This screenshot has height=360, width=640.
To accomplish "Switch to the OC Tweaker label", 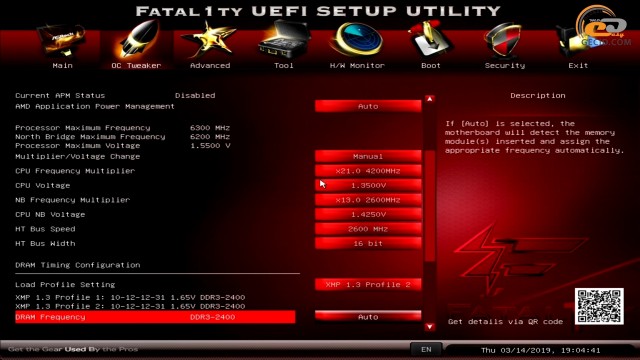I will (136, 65).
